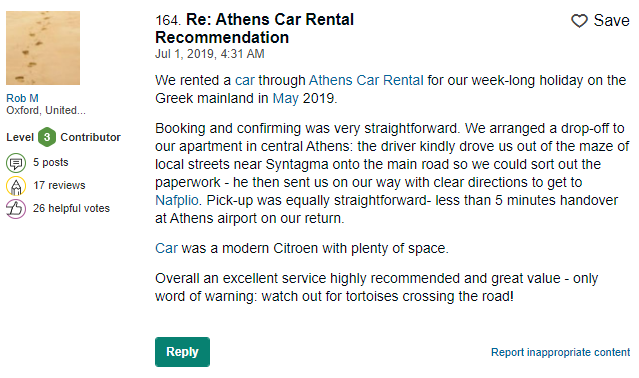Click the heart icon to save post

click(x=579, y=21)
